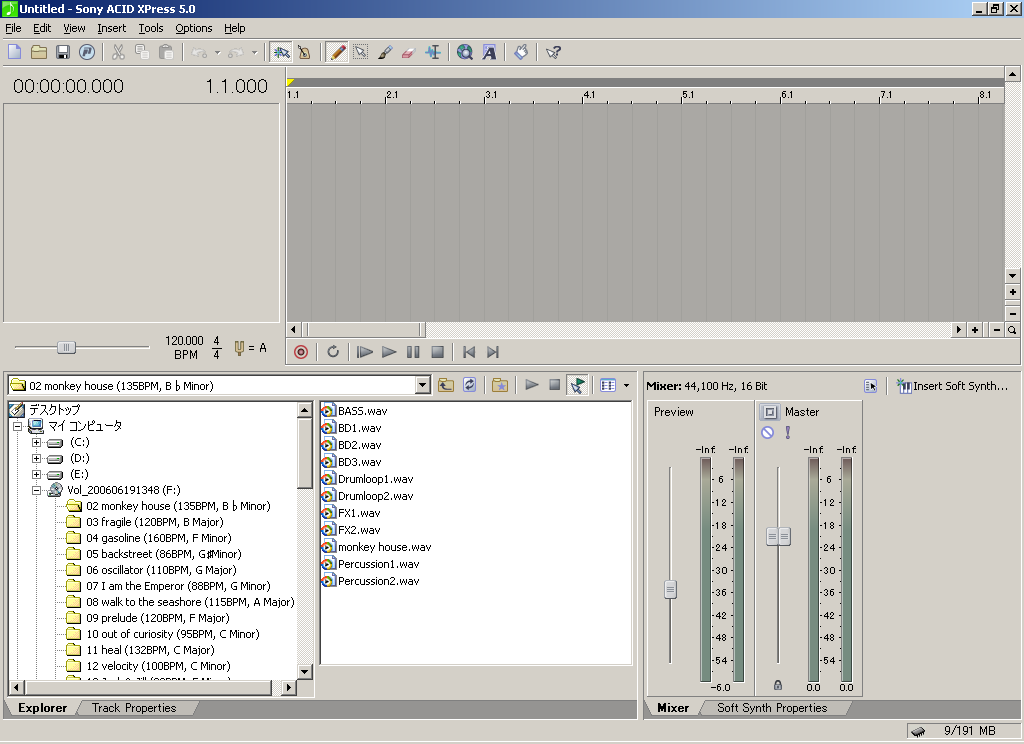Click the Pause transport button
The image size is (1024, 744).
(x=413, y=352)
